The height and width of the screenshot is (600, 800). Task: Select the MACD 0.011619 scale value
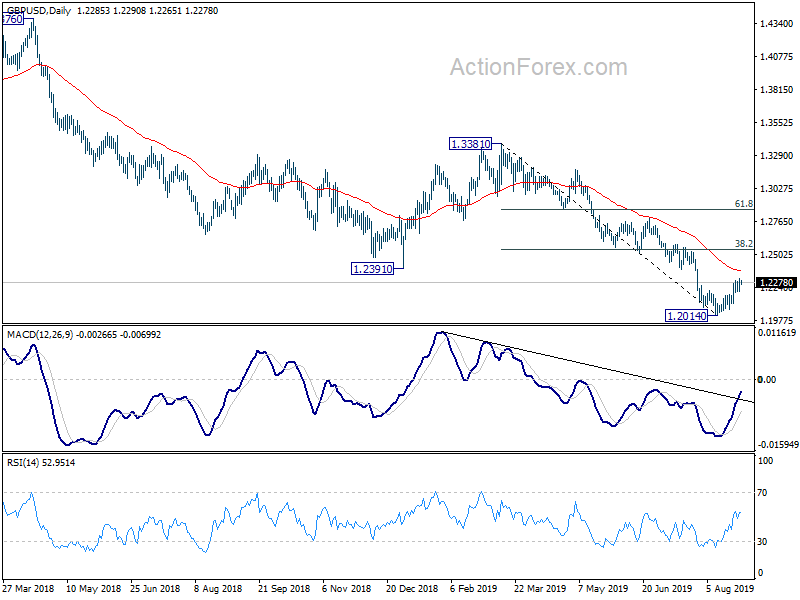coord(777,333)
